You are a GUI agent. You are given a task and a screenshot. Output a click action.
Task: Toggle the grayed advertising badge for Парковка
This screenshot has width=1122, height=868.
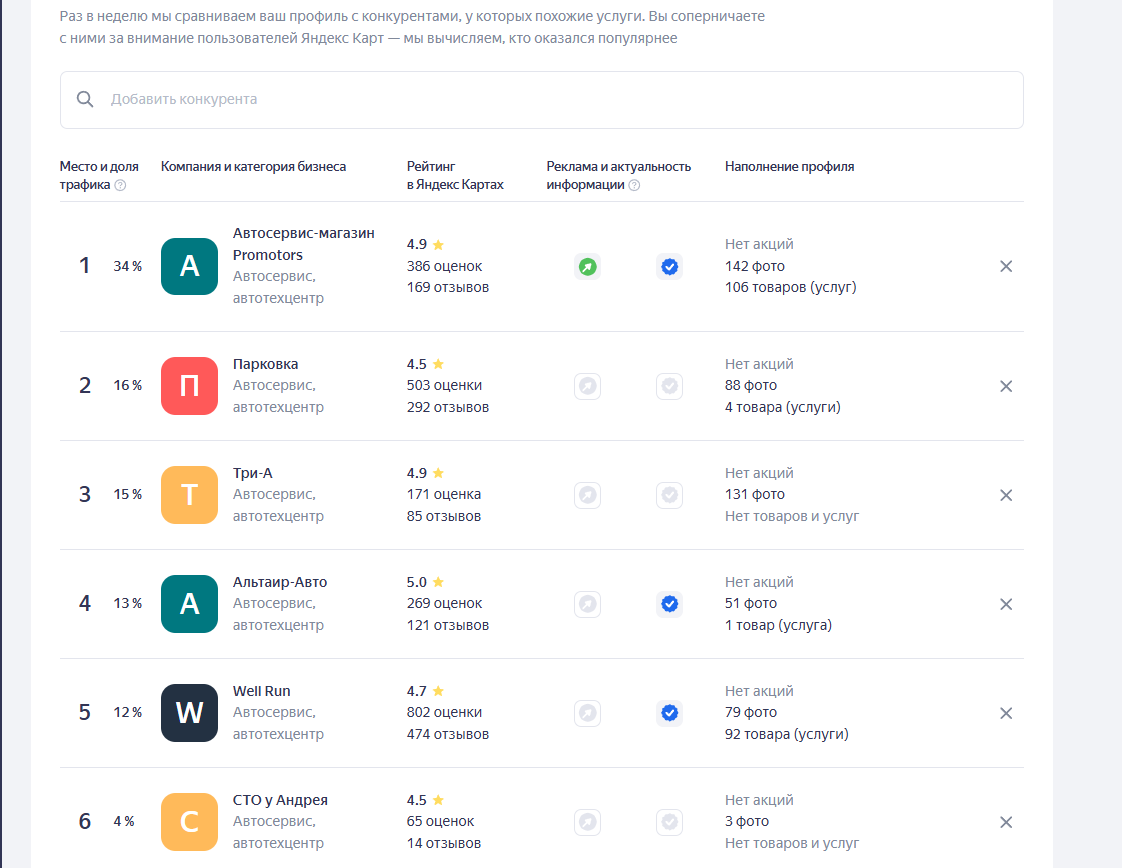coord(588,386)
